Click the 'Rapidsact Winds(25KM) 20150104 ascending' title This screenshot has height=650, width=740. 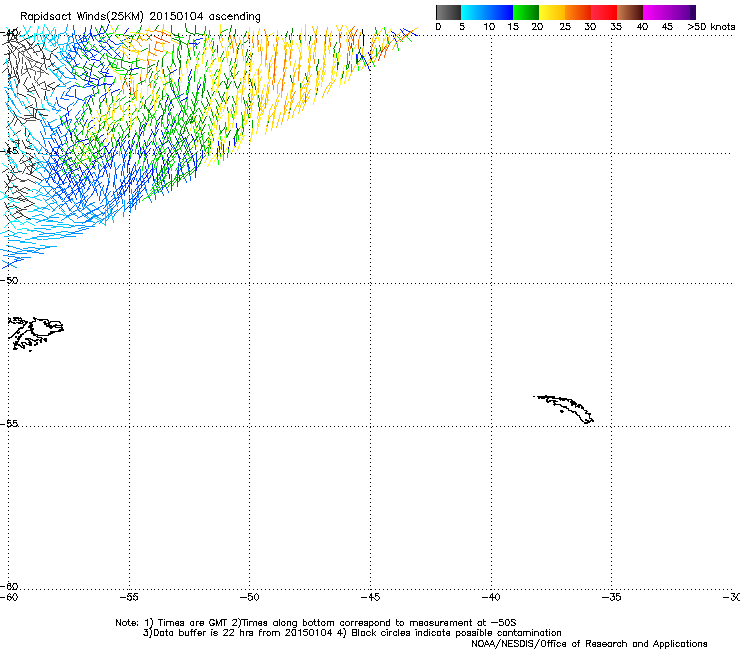140,17
